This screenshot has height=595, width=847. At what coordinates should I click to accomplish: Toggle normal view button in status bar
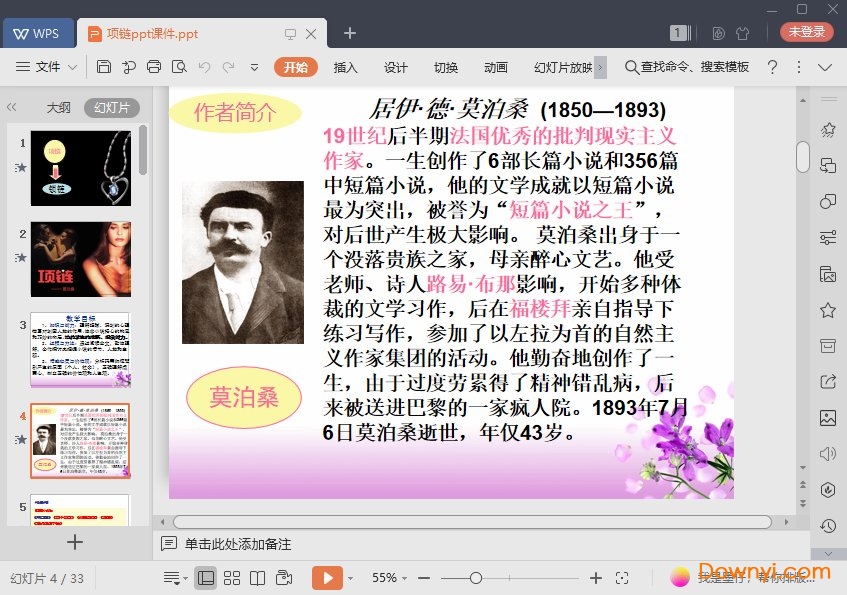point(205,578)
